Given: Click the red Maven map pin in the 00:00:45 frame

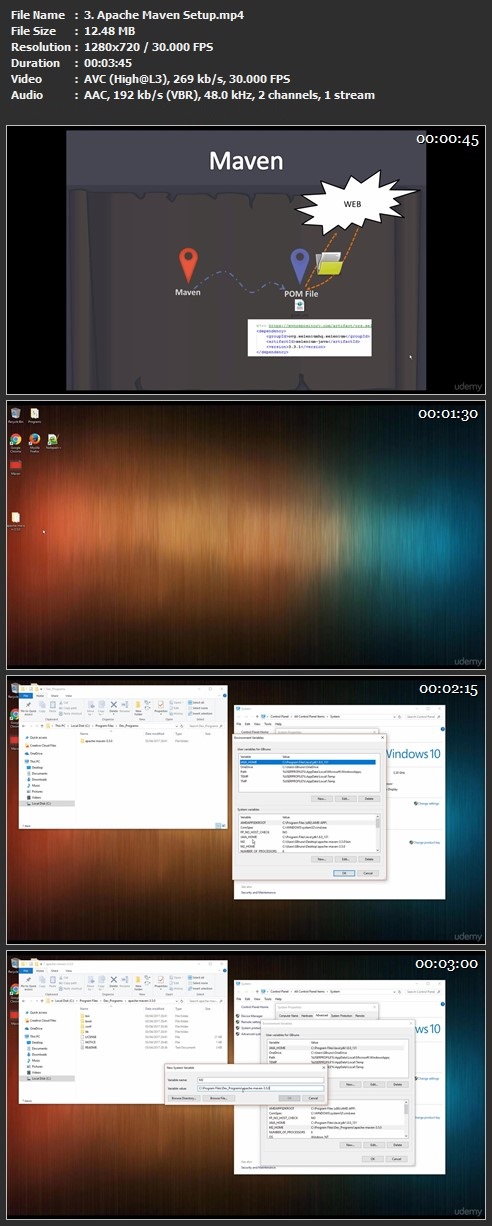Looking at the screenshot, I should click(x=188, y=264).
